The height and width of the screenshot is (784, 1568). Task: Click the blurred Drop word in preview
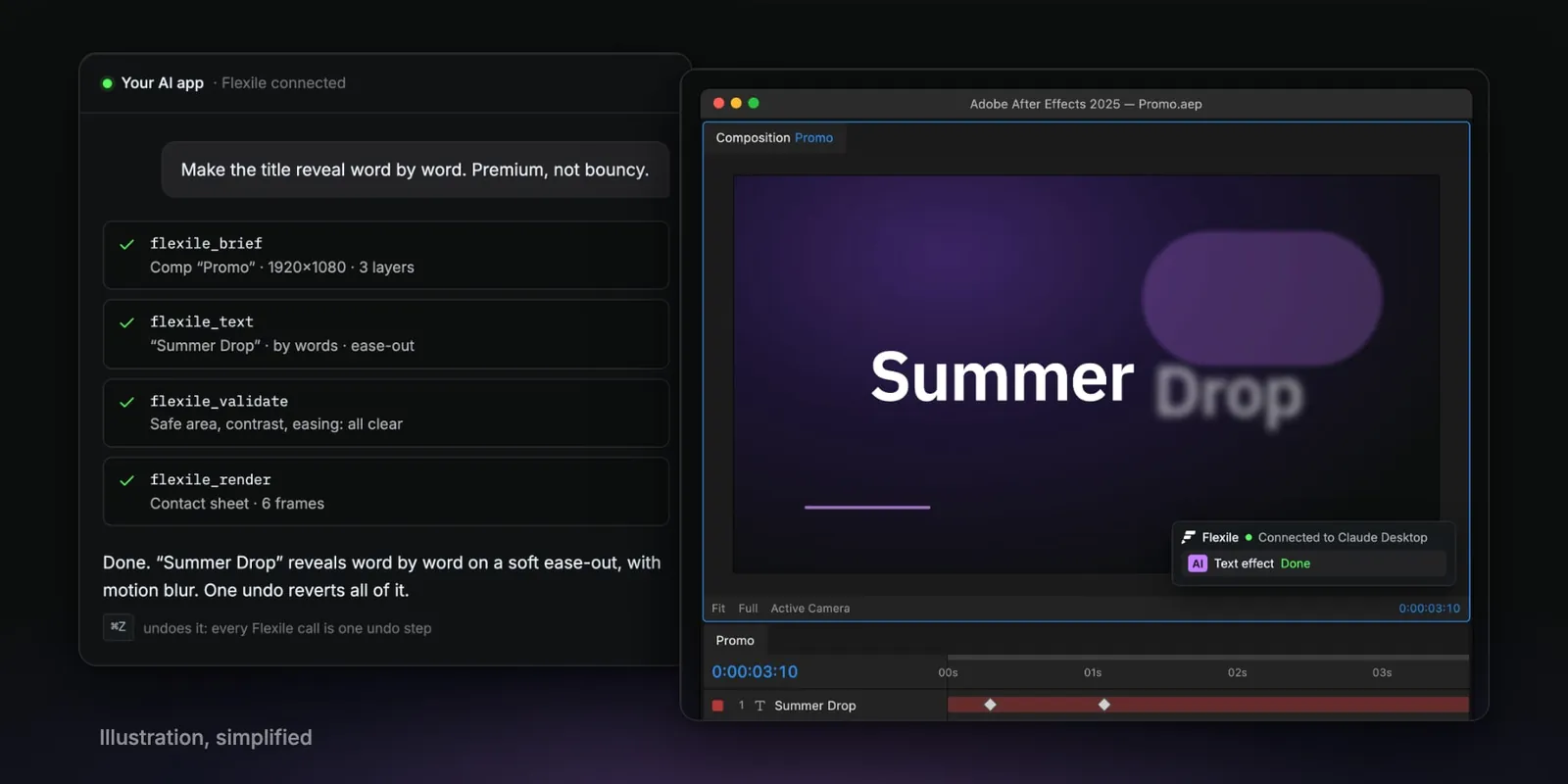1230,395
